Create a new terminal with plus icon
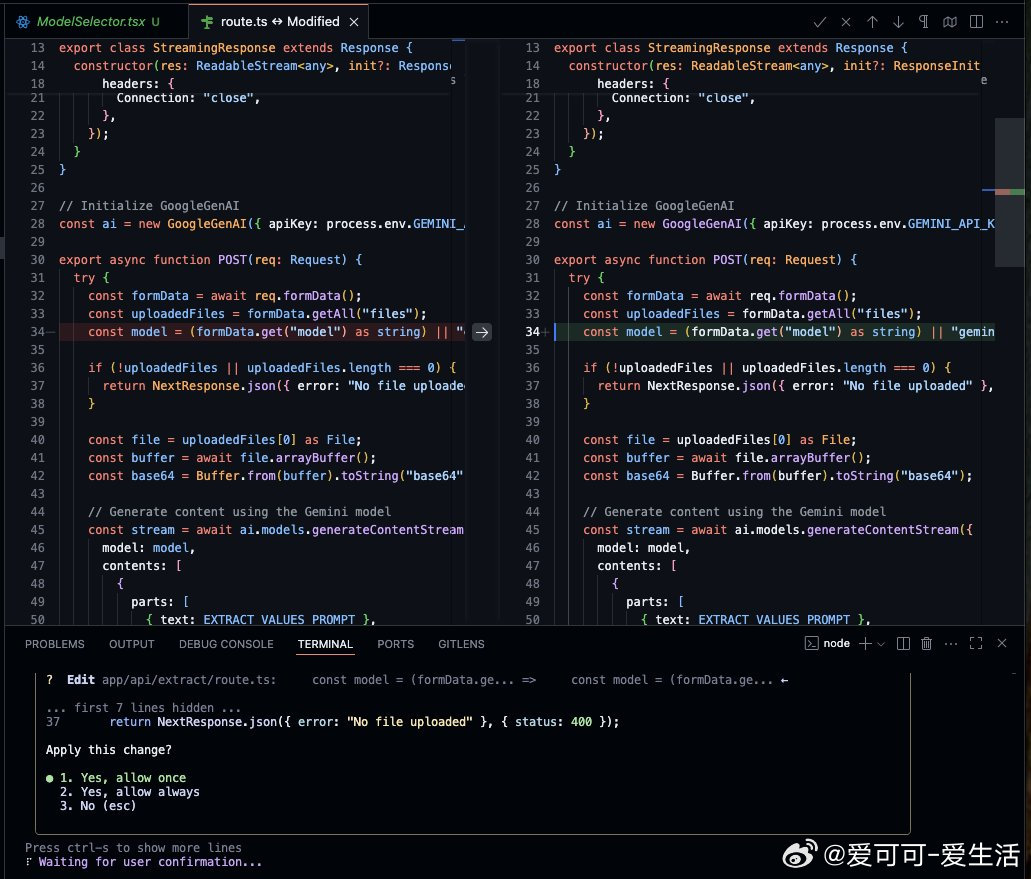This screenshot has width=1031, height=879. (865, 644)
